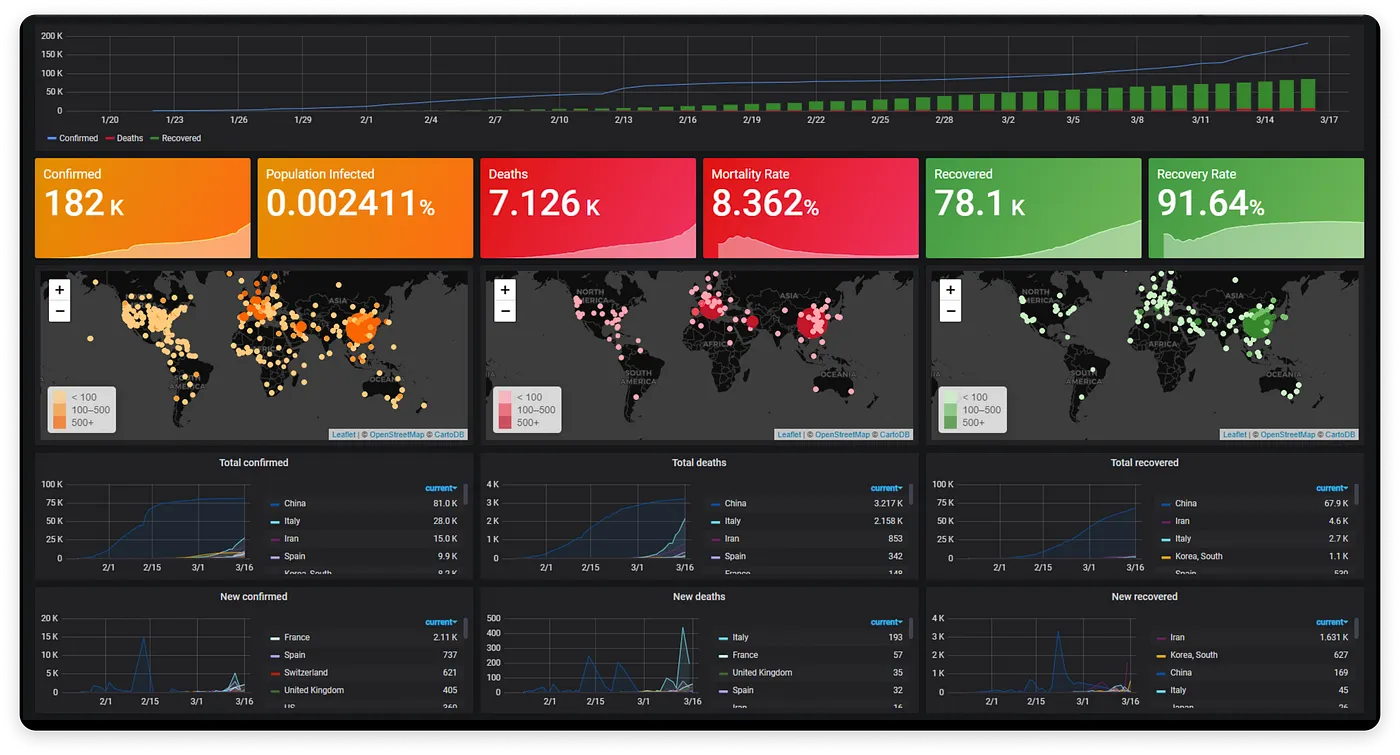Zoom in on the Confirmed cases map
1400x755 pixels.
coord(59,290)
